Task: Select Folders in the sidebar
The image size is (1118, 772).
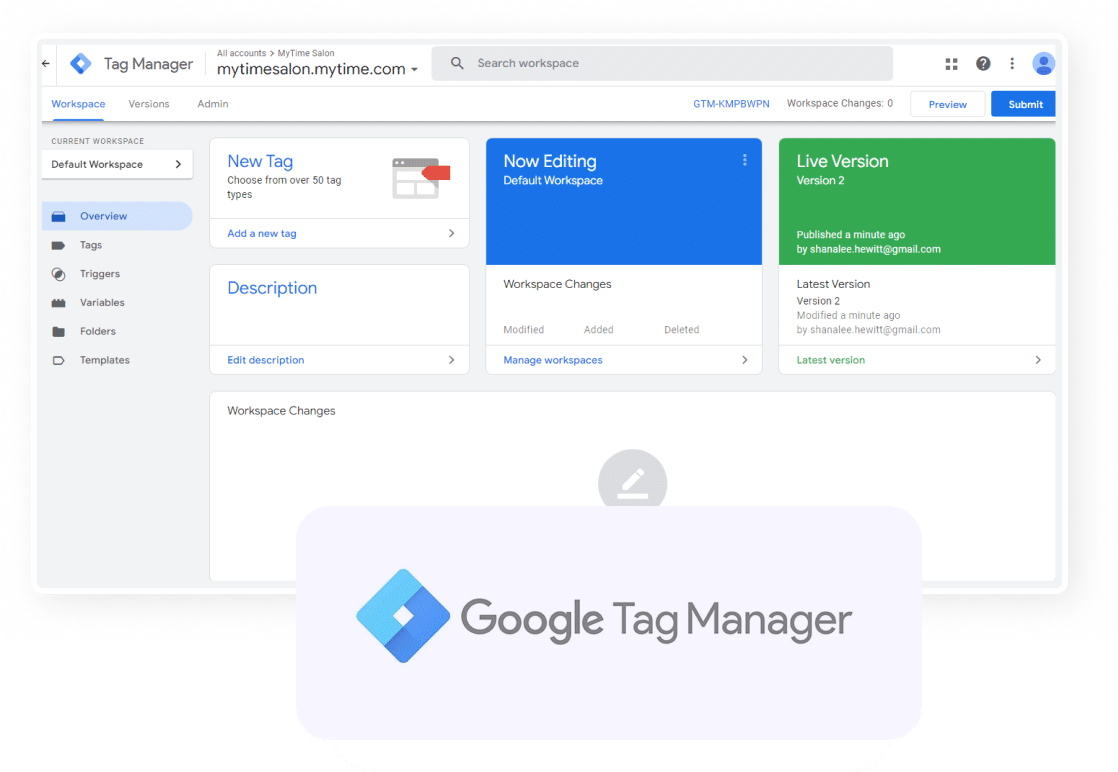Action: click(117, 331)
